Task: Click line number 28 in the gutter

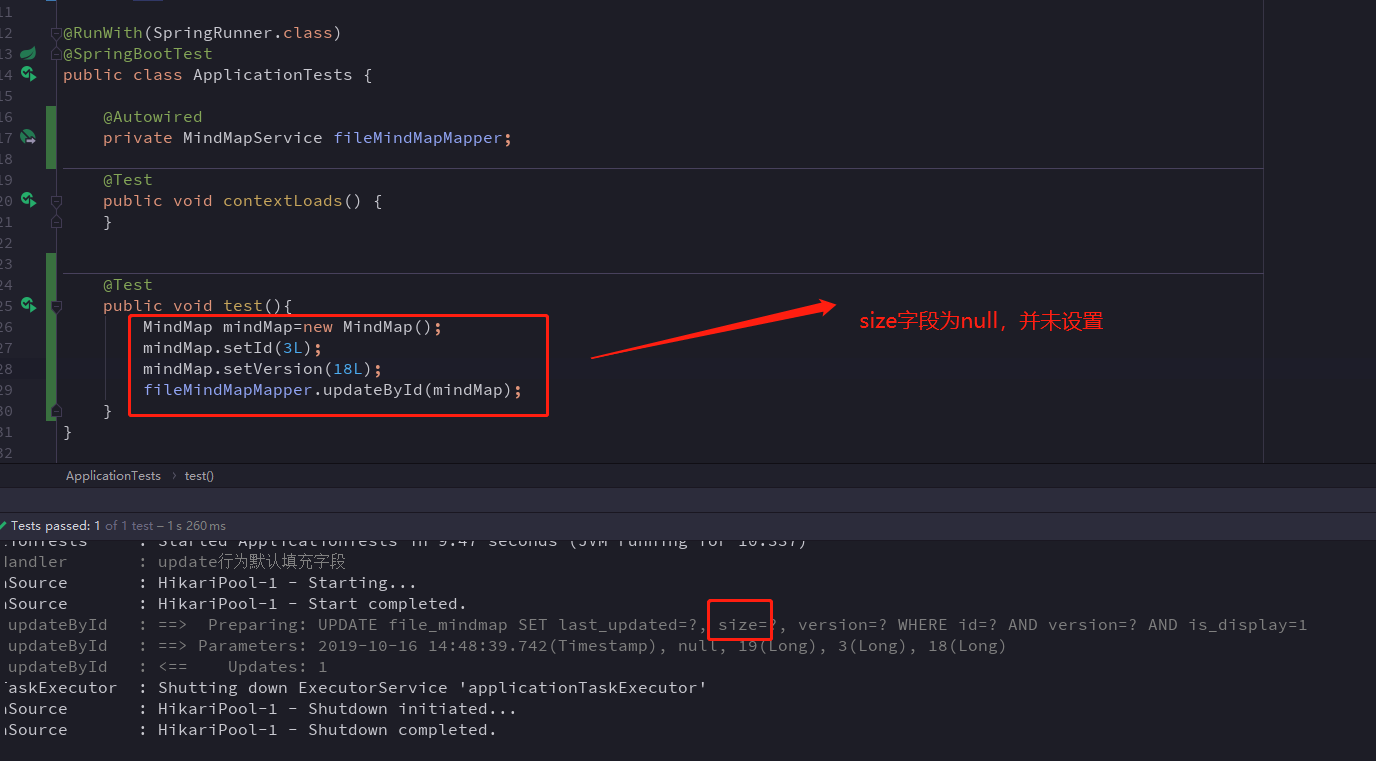Action: (x=6, y=369)
